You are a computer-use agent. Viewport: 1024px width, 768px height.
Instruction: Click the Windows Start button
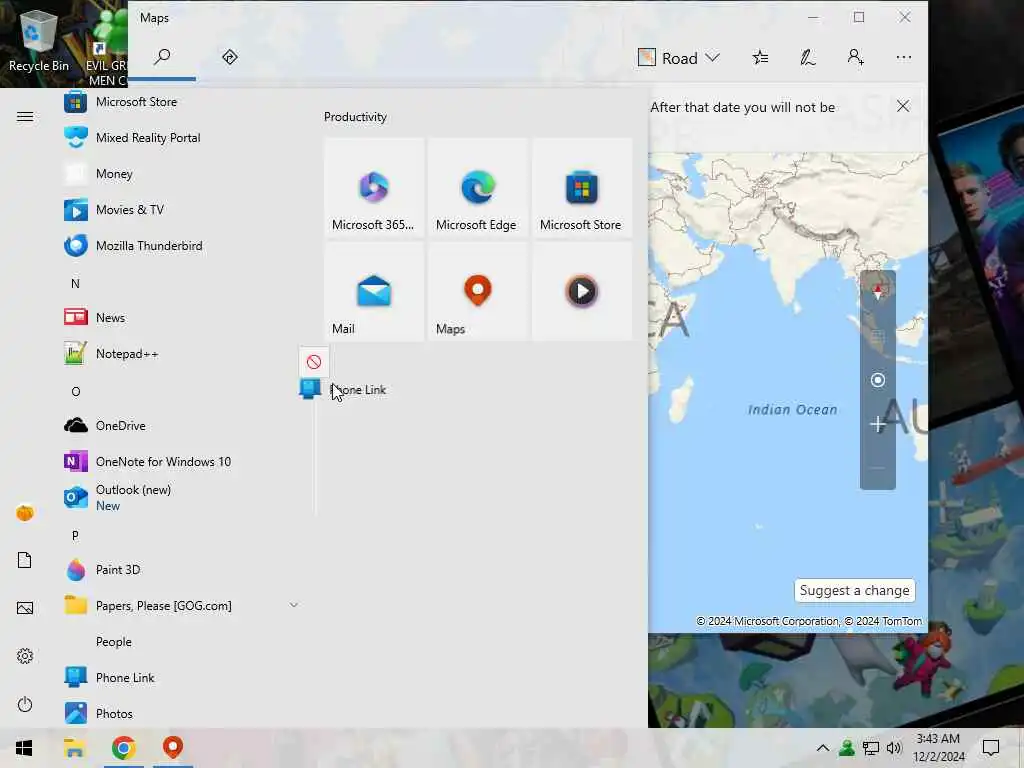[x=24, y=748]
